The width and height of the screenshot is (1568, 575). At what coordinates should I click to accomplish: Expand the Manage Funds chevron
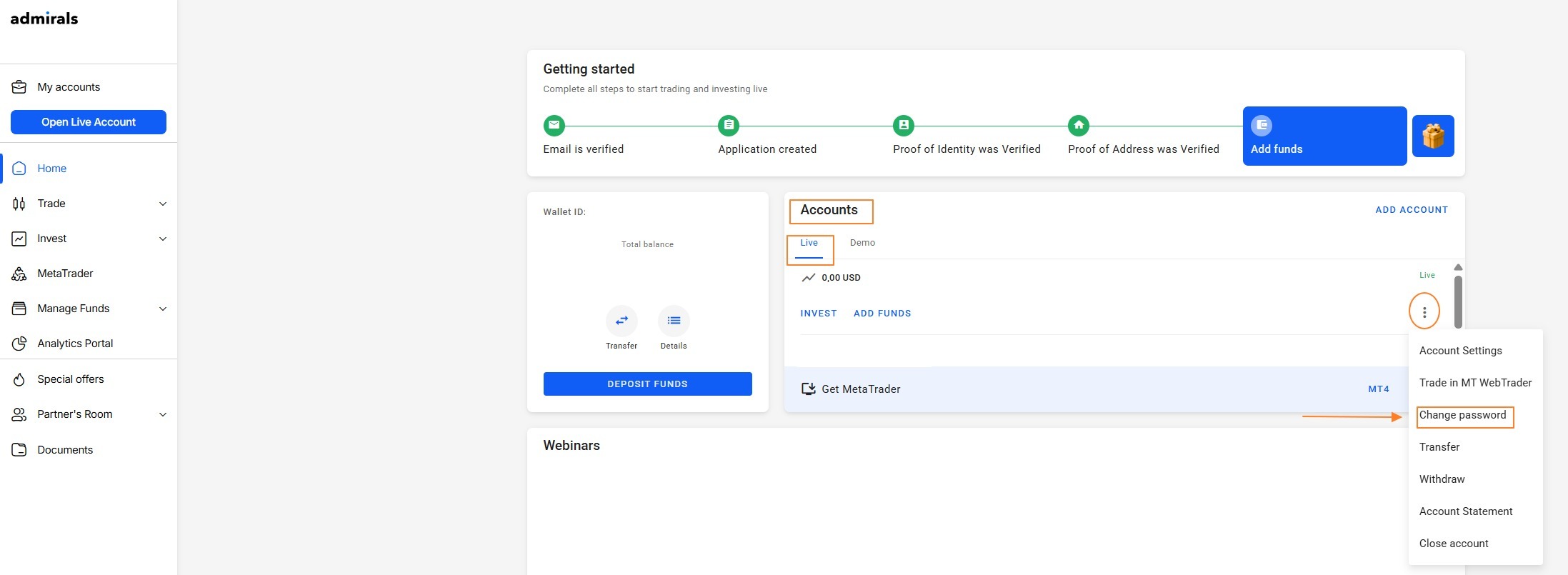tap(163, 309)
